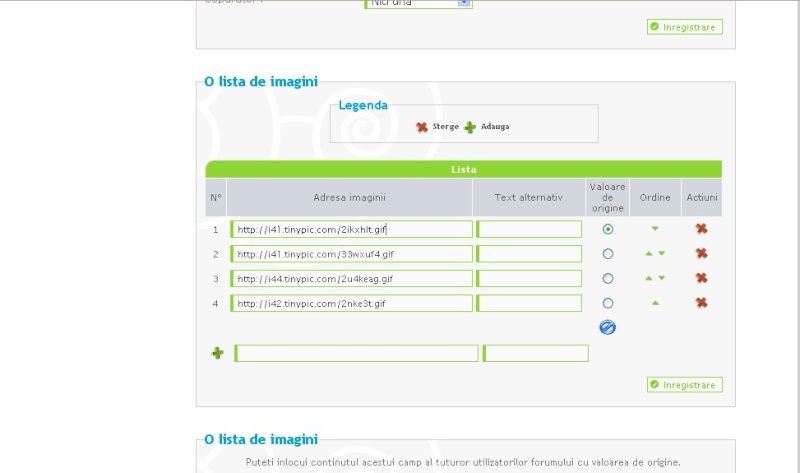Move row 3 up with arrow
Image resolution: width=800 pixels, height=473 pixels.
648,278
